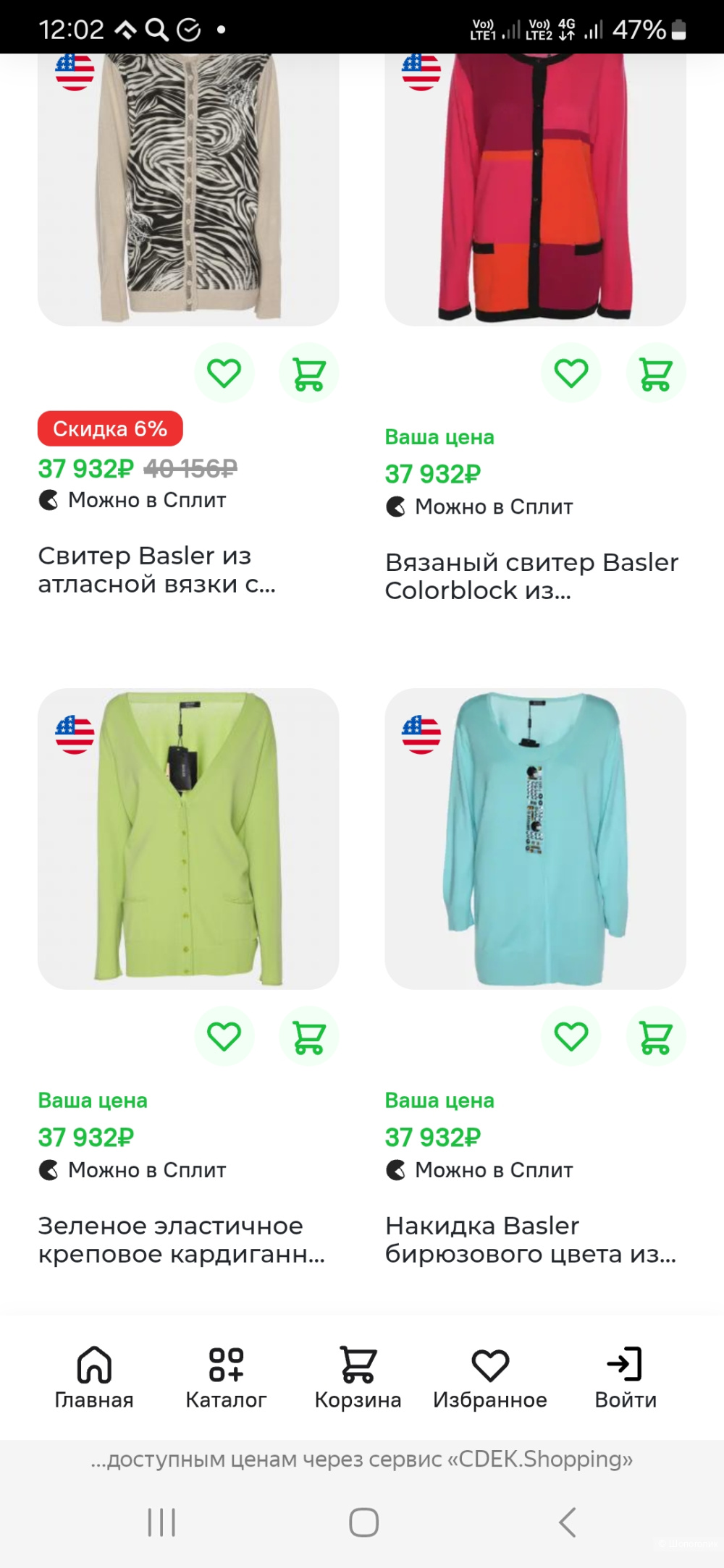
Task: Favorite the zebra-print Basler sweater
Action: (x=224, y=373)
